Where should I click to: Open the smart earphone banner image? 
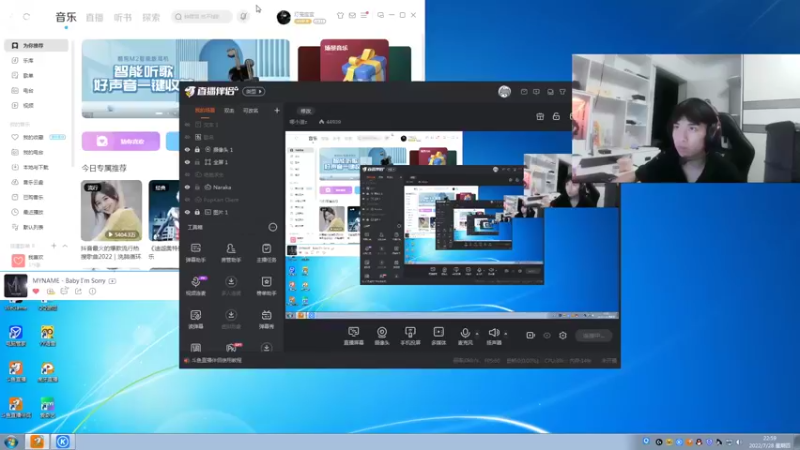pyautogui.click(x=186, y=79)
